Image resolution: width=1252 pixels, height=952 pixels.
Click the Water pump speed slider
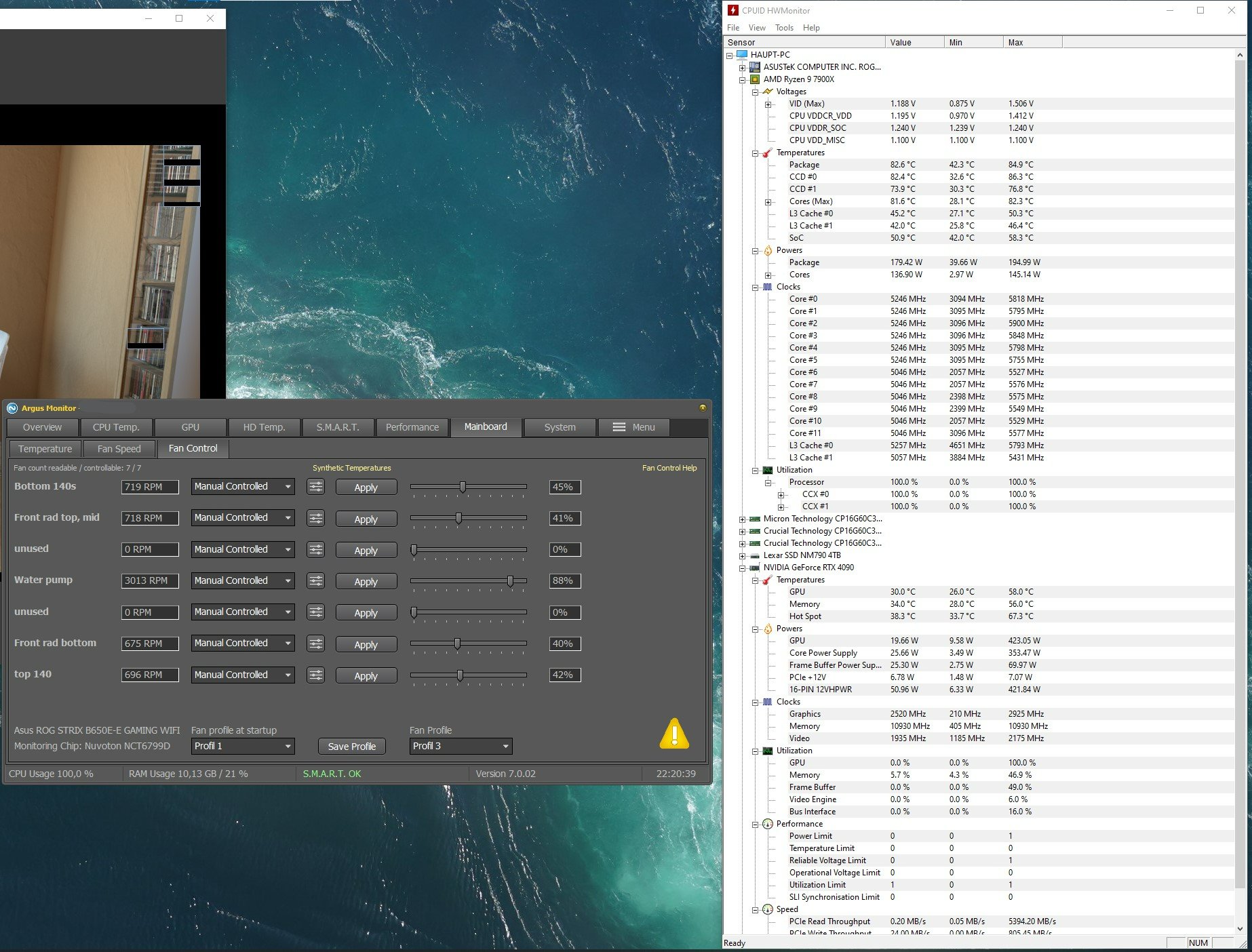point(468,581)
